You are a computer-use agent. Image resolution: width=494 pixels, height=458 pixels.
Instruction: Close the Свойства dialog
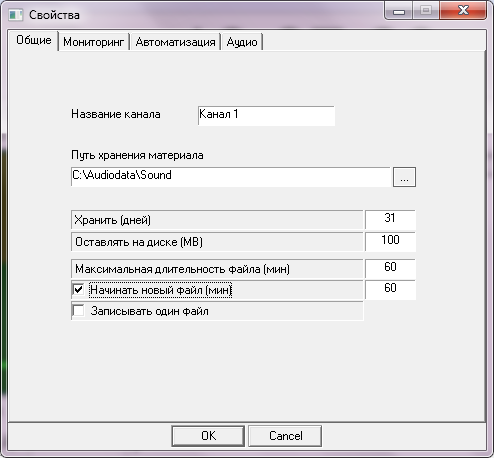tap(463, 11)
